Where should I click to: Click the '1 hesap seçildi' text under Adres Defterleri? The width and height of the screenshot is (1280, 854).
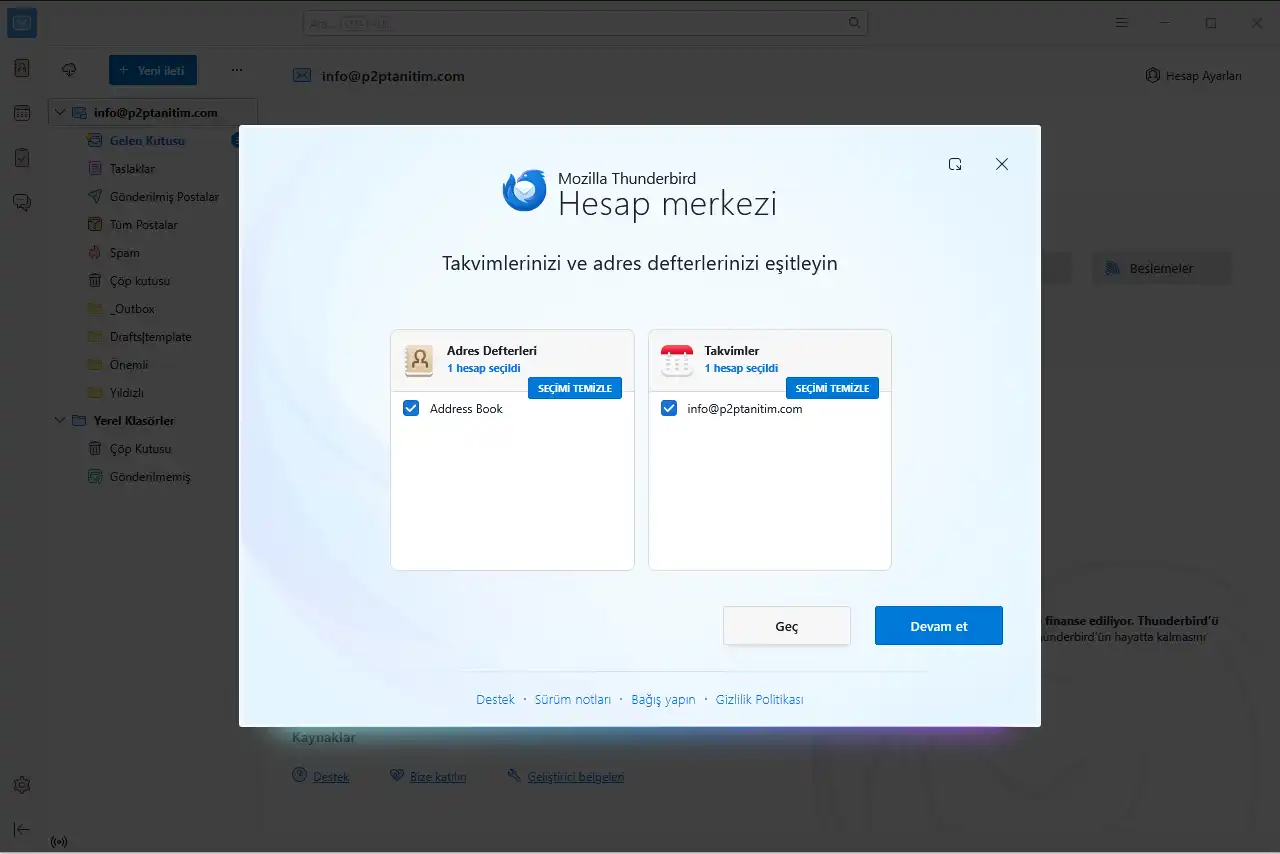tap(484, 368)
